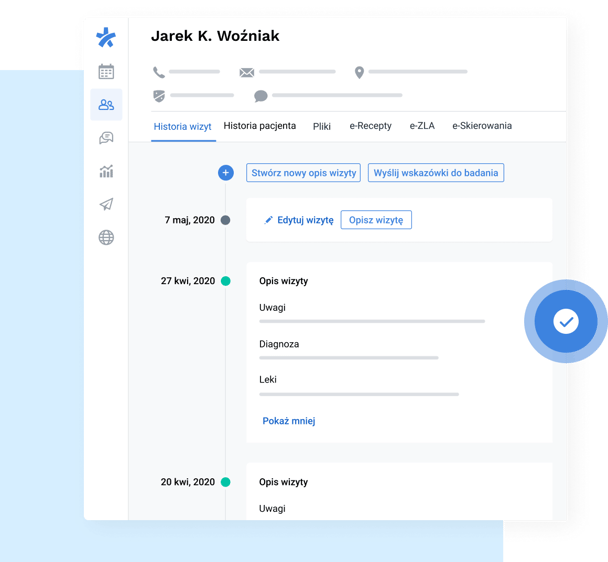
Task: Click Wyślij wskazówki do badania button
Action: [x=436, y=173]
